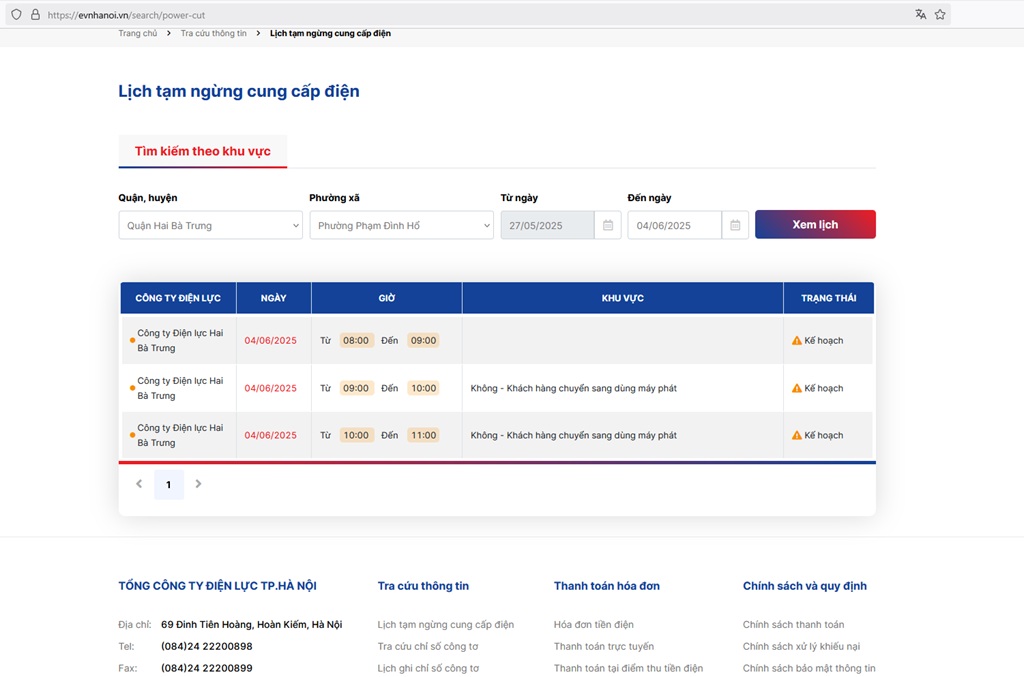The image size is (1024, 677).
Task: Open the site security shield icon
Action: coord(16,15)
